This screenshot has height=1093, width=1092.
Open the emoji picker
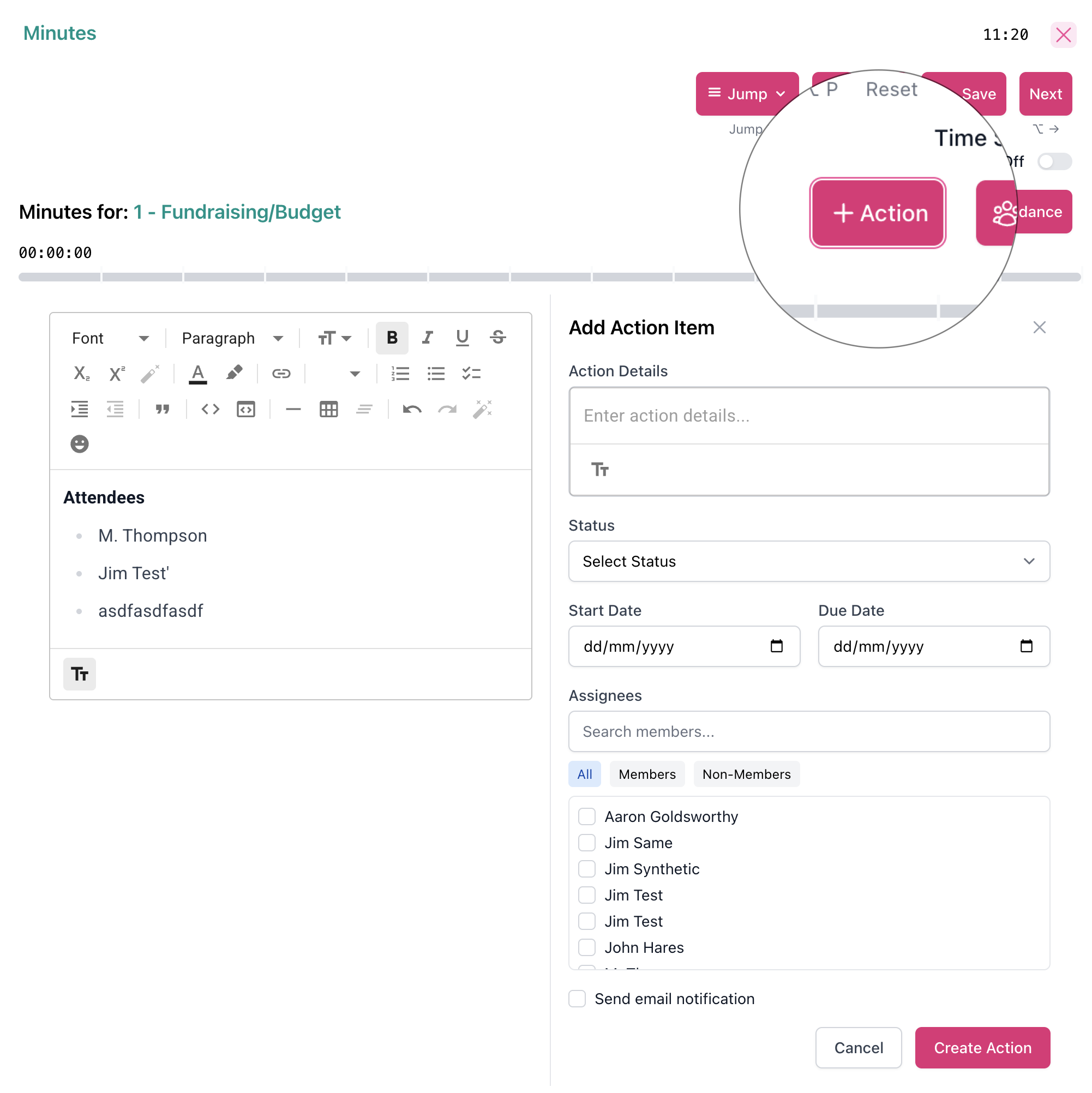(79, 443)
